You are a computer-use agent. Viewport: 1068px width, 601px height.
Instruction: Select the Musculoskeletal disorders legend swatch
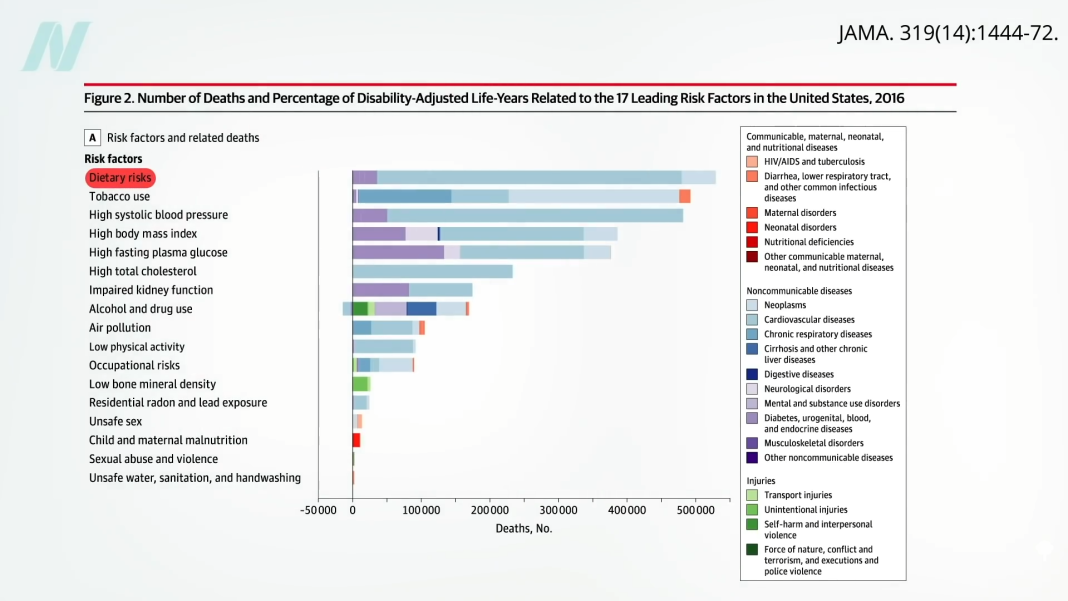[x=752, y=443]
